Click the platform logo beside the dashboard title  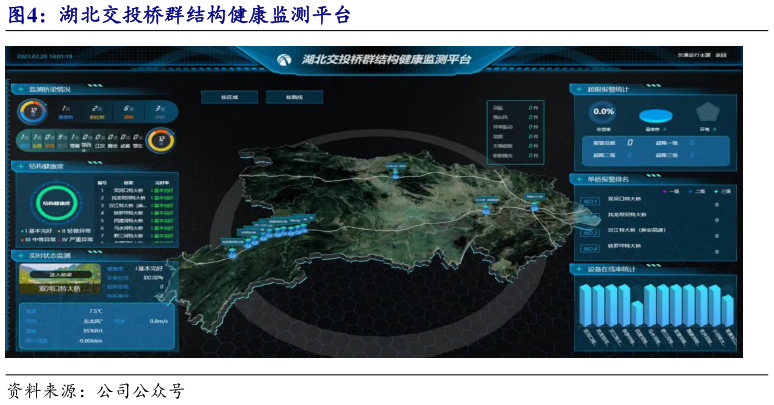pos(284,59)
